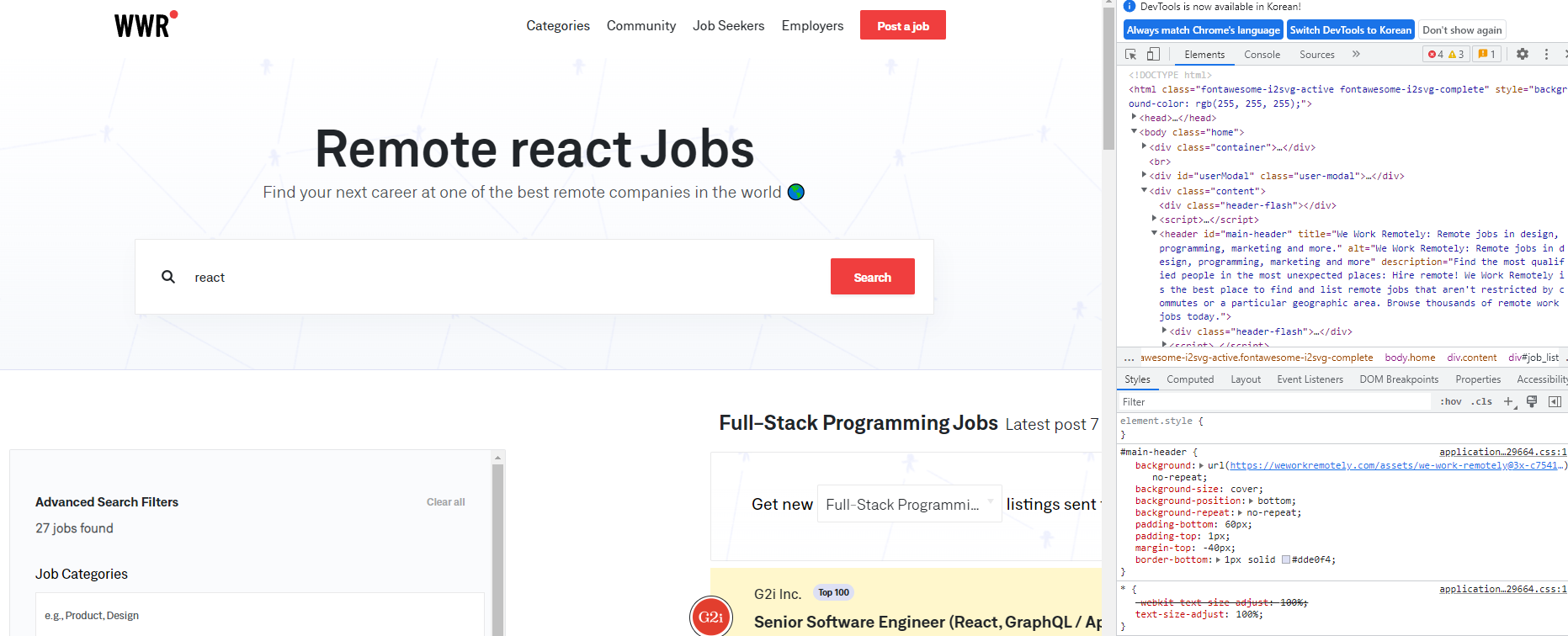Open the errors and warnings counter
This screenshot has height=636, width=1568.
click(1446, 54)
